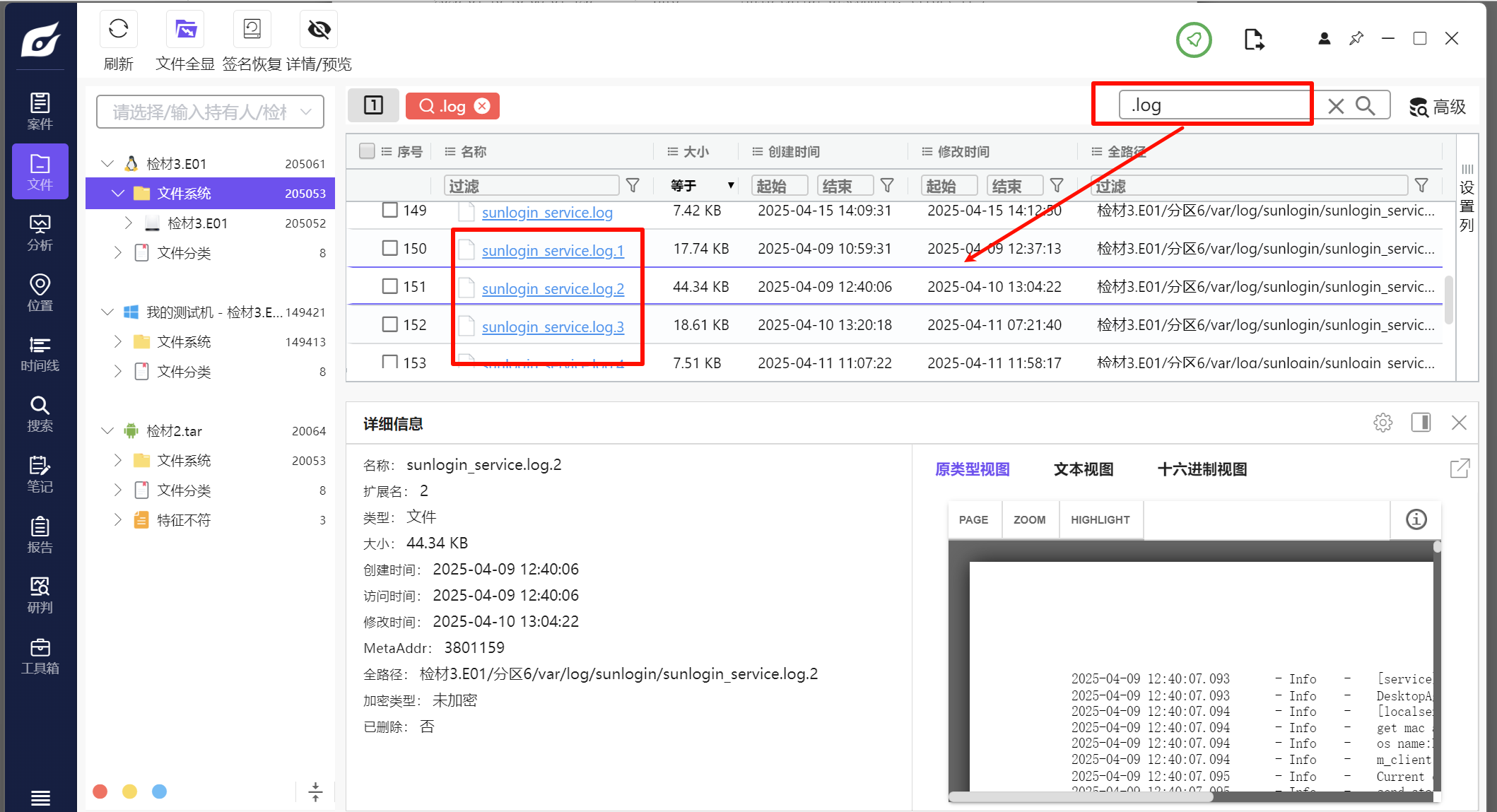Image resolution: width=1497 pixels, height=812 pixels.
Task: Click the numbered view toggle button 1
Action: (373, 105)
